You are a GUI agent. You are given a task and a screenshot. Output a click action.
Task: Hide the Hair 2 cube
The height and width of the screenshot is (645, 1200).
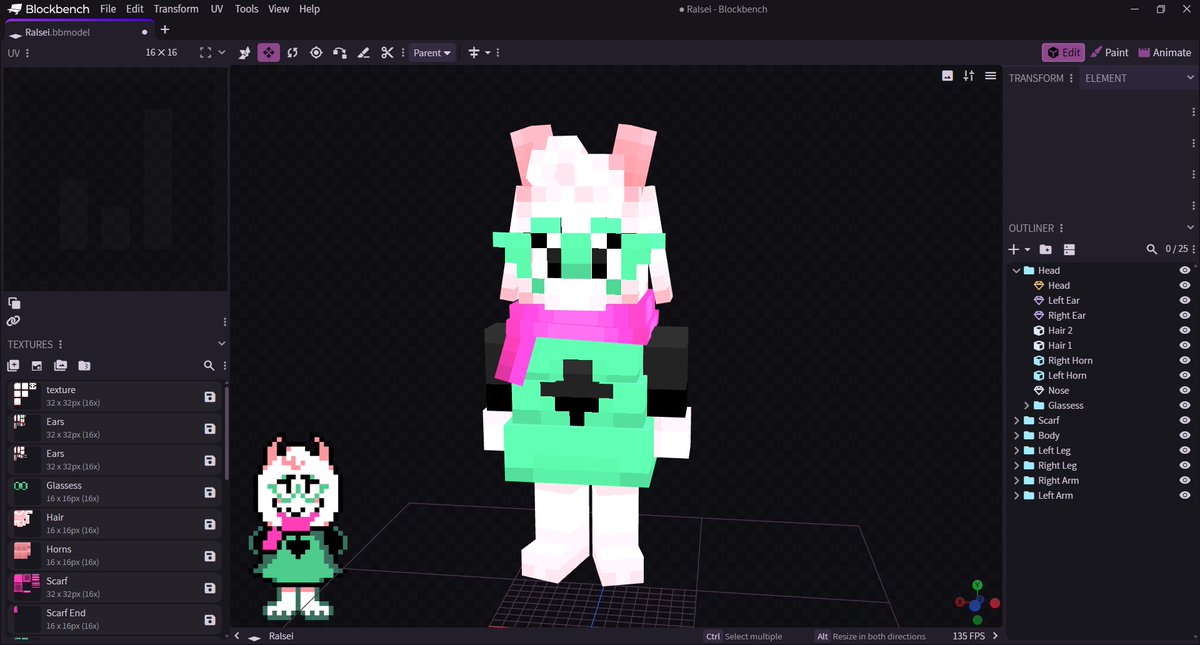[x=1185, y=330]
